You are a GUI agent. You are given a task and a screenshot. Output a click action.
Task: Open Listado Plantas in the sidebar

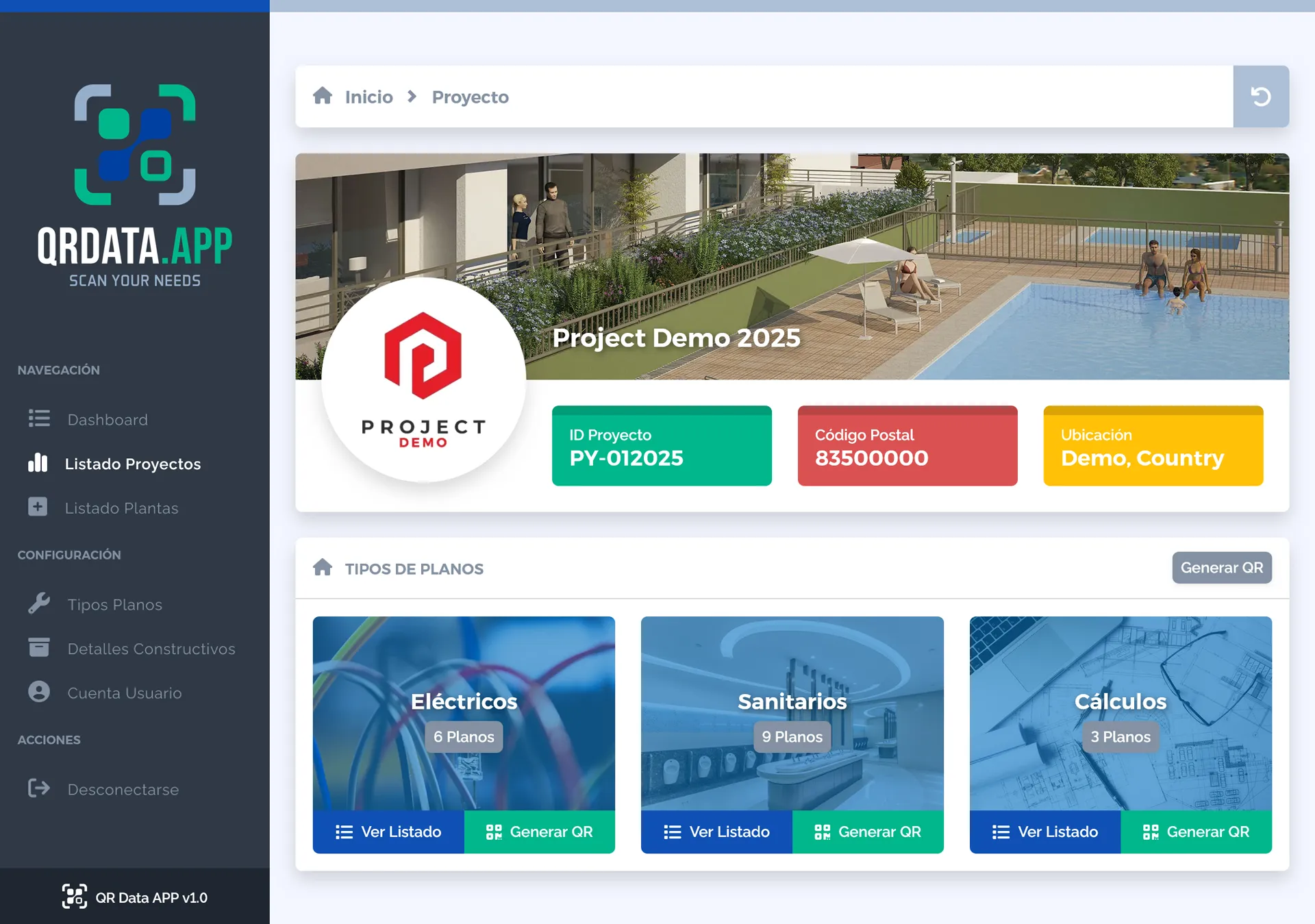point(121,508)
